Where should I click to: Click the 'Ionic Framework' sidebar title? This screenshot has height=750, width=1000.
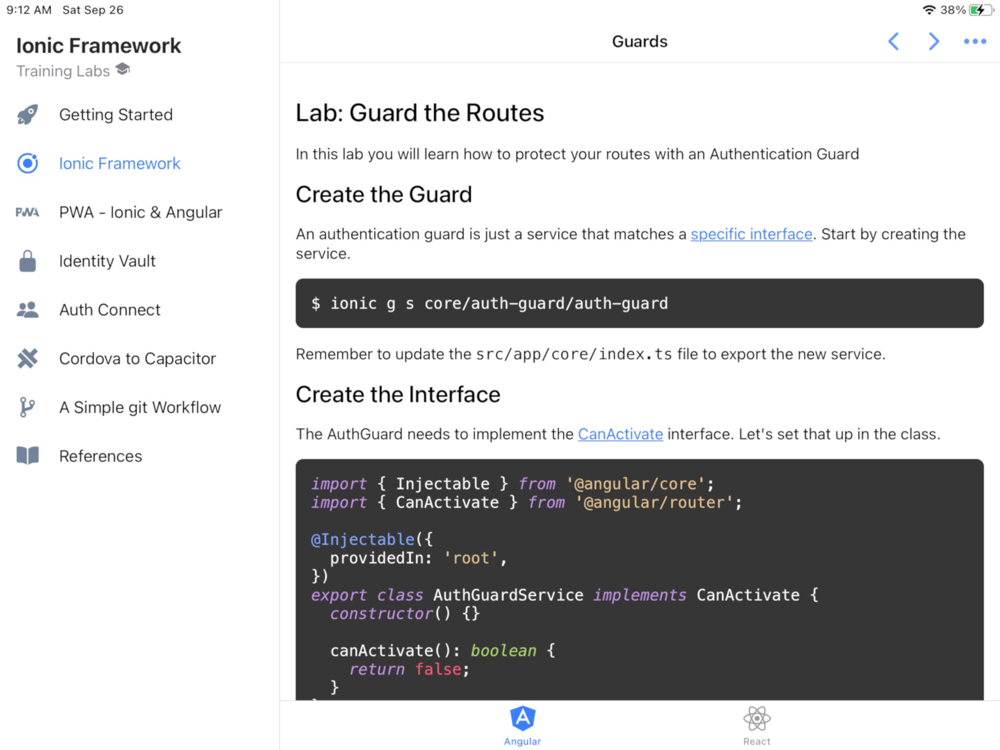point(99,46)
